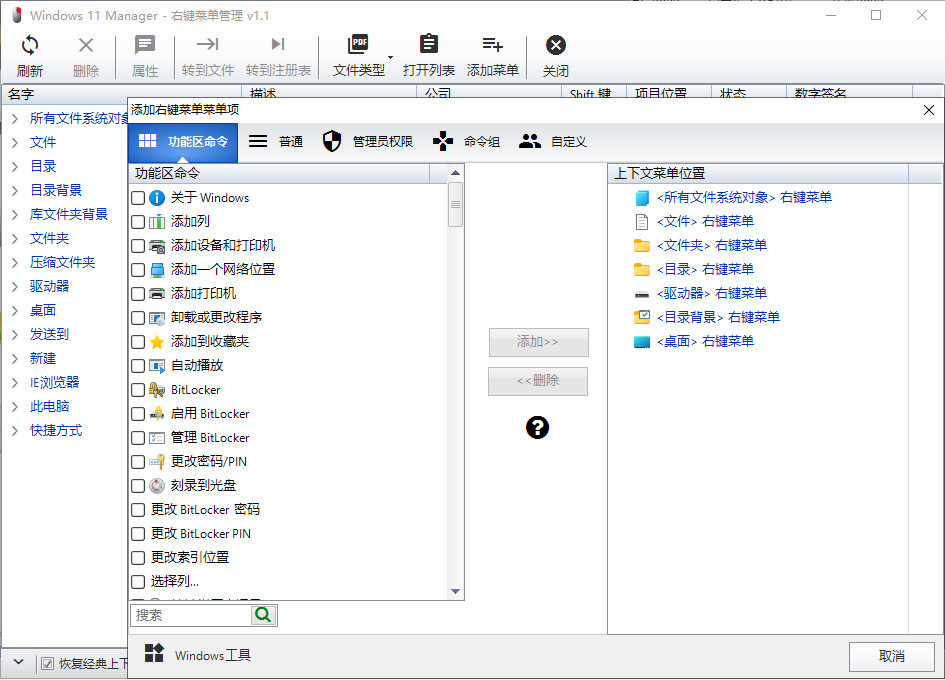
Task: Check the 关于 Windows checkbox
Action: coord(138,198)
